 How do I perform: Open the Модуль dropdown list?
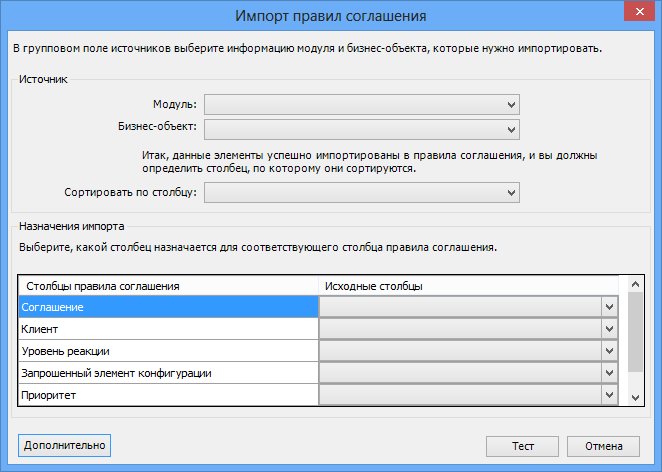point(362,104)
